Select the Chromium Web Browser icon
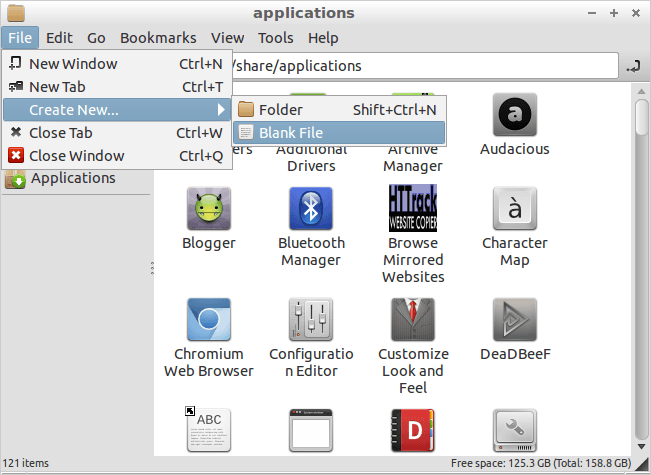651x475 pixels. pyautogui.click(x=208, y=319)
